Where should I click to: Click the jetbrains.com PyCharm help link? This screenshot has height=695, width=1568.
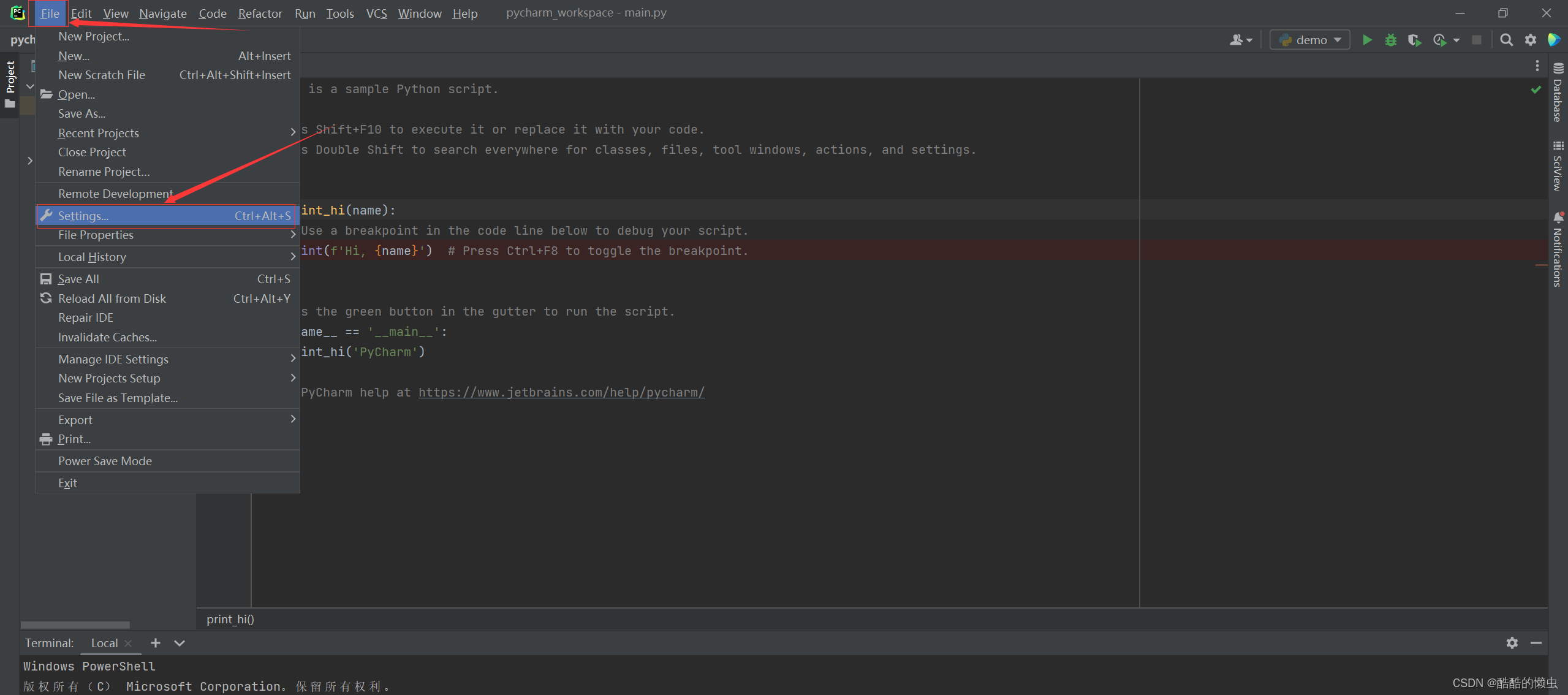tap(561, 392)
